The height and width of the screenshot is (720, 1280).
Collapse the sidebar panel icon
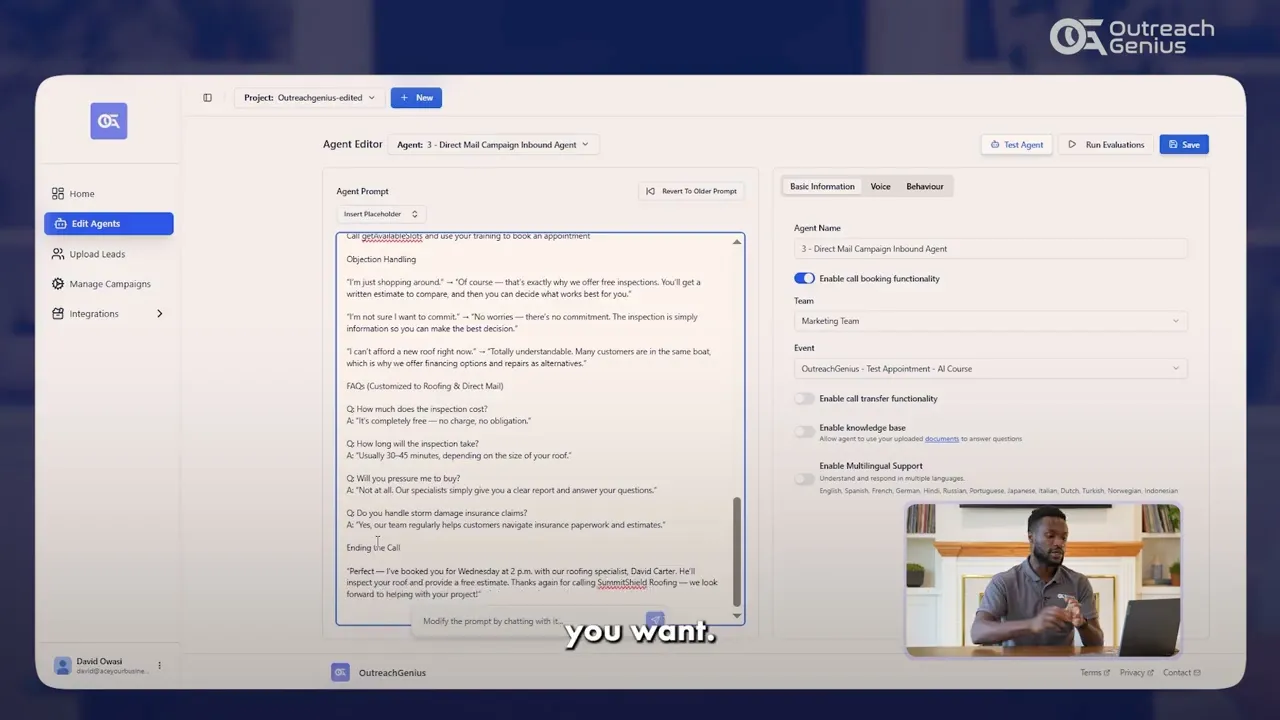coord(207,98)
